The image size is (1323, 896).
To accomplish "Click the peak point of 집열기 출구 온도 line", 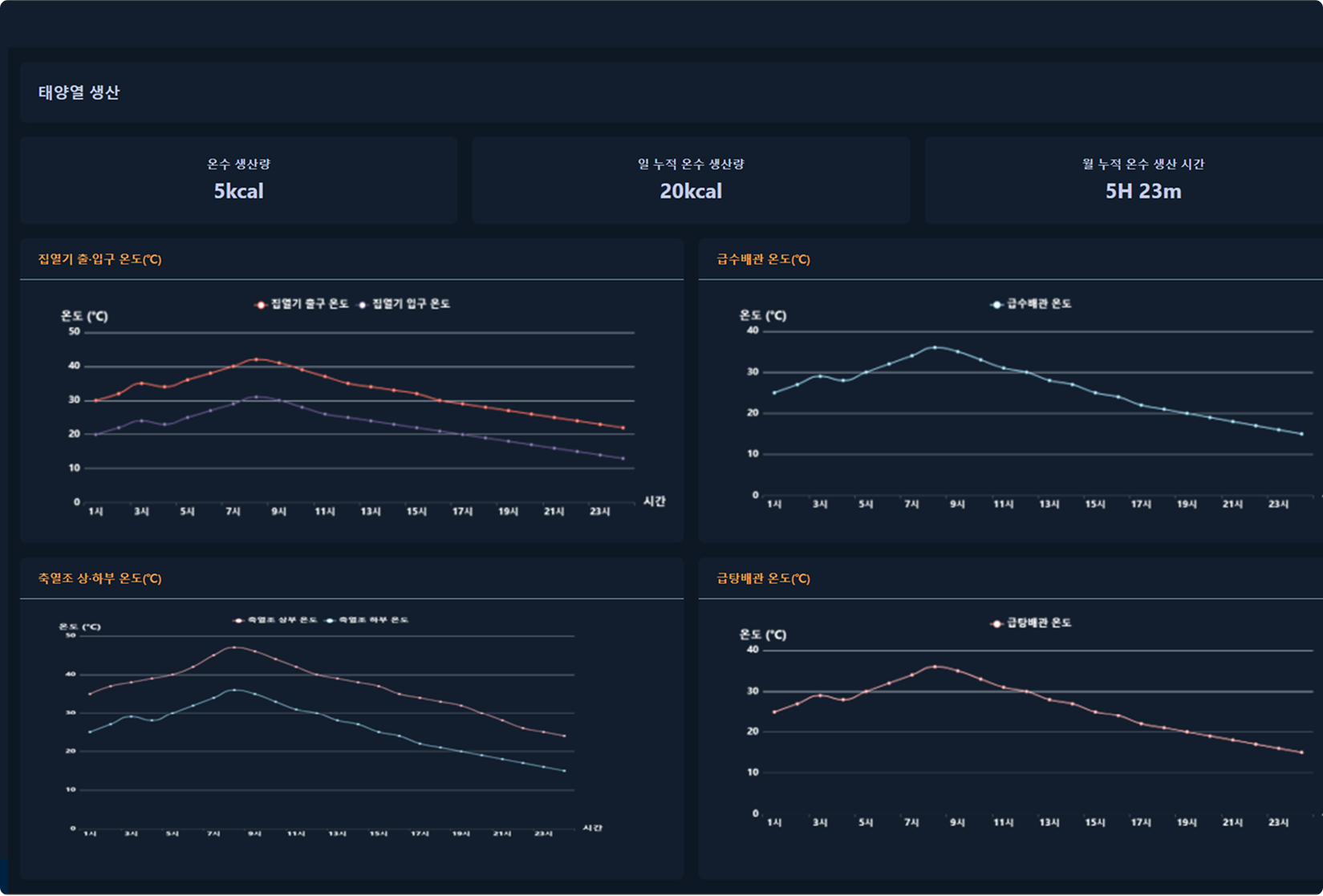I will coord(256,359).
